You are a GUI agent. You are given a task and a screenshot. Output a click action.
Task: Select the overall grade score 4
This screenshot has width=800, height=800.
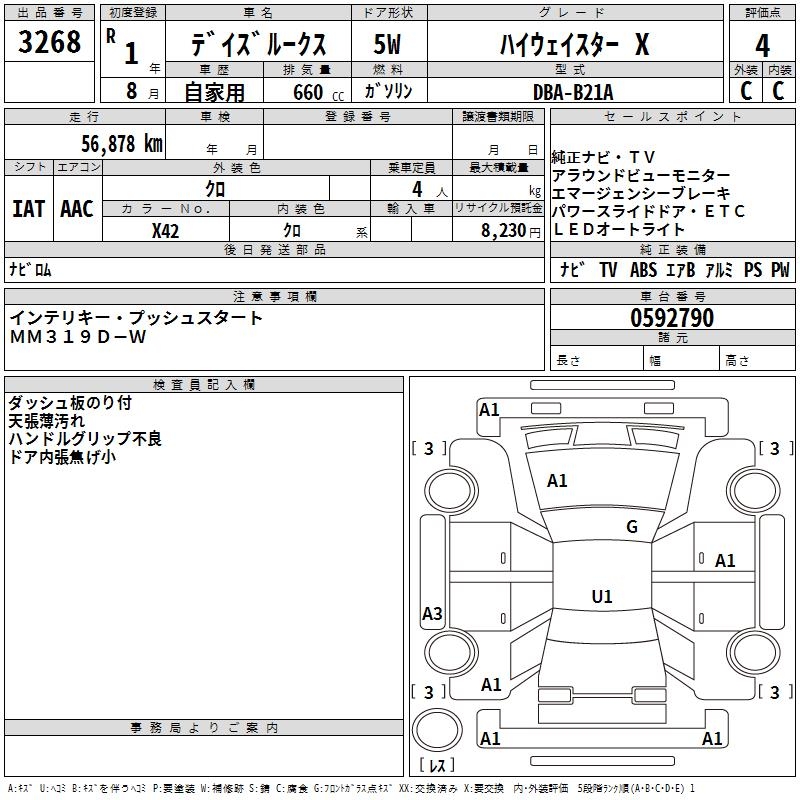point(762,44)
